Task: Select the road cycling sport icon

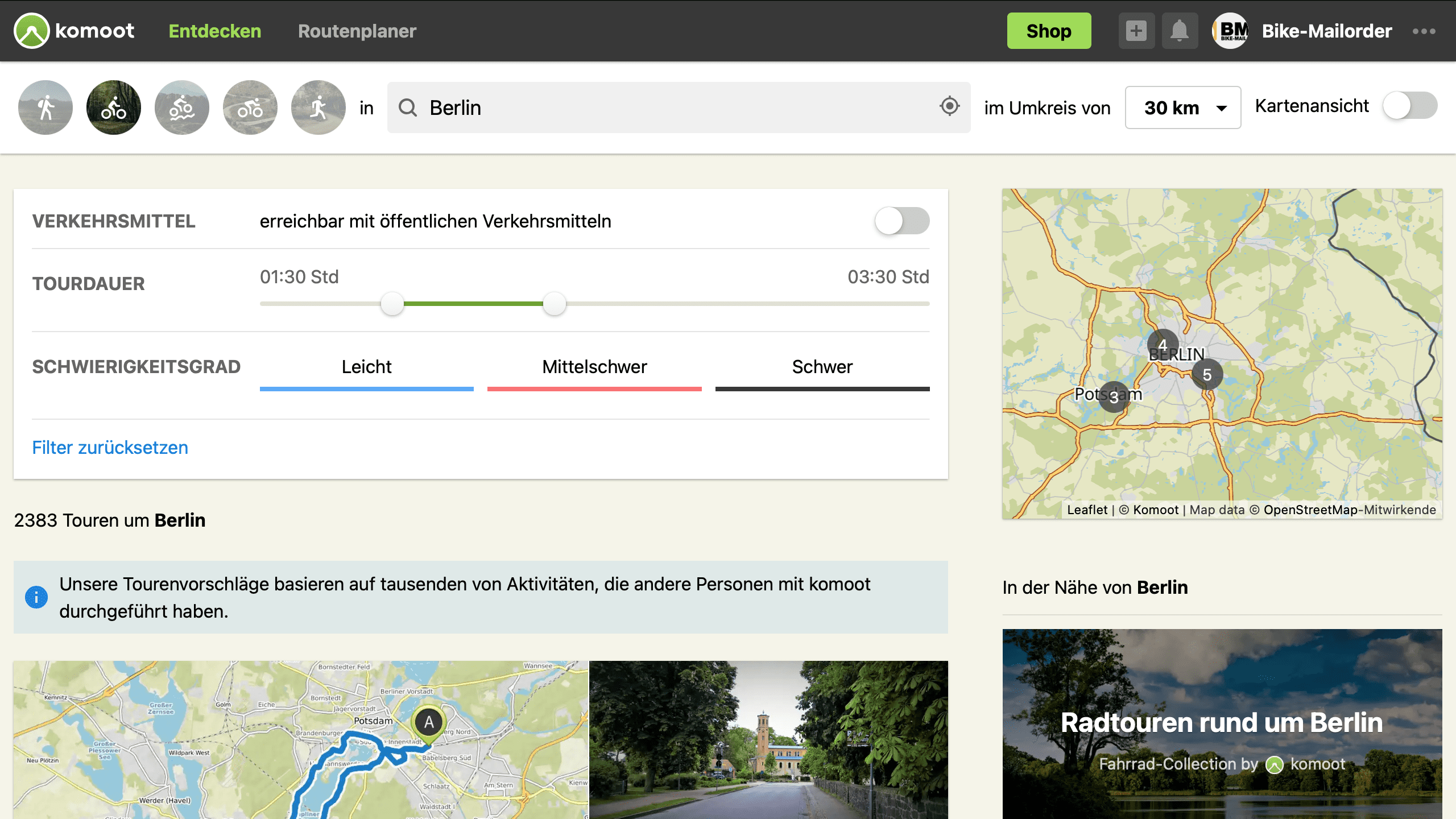Action: tap(250, 107)
